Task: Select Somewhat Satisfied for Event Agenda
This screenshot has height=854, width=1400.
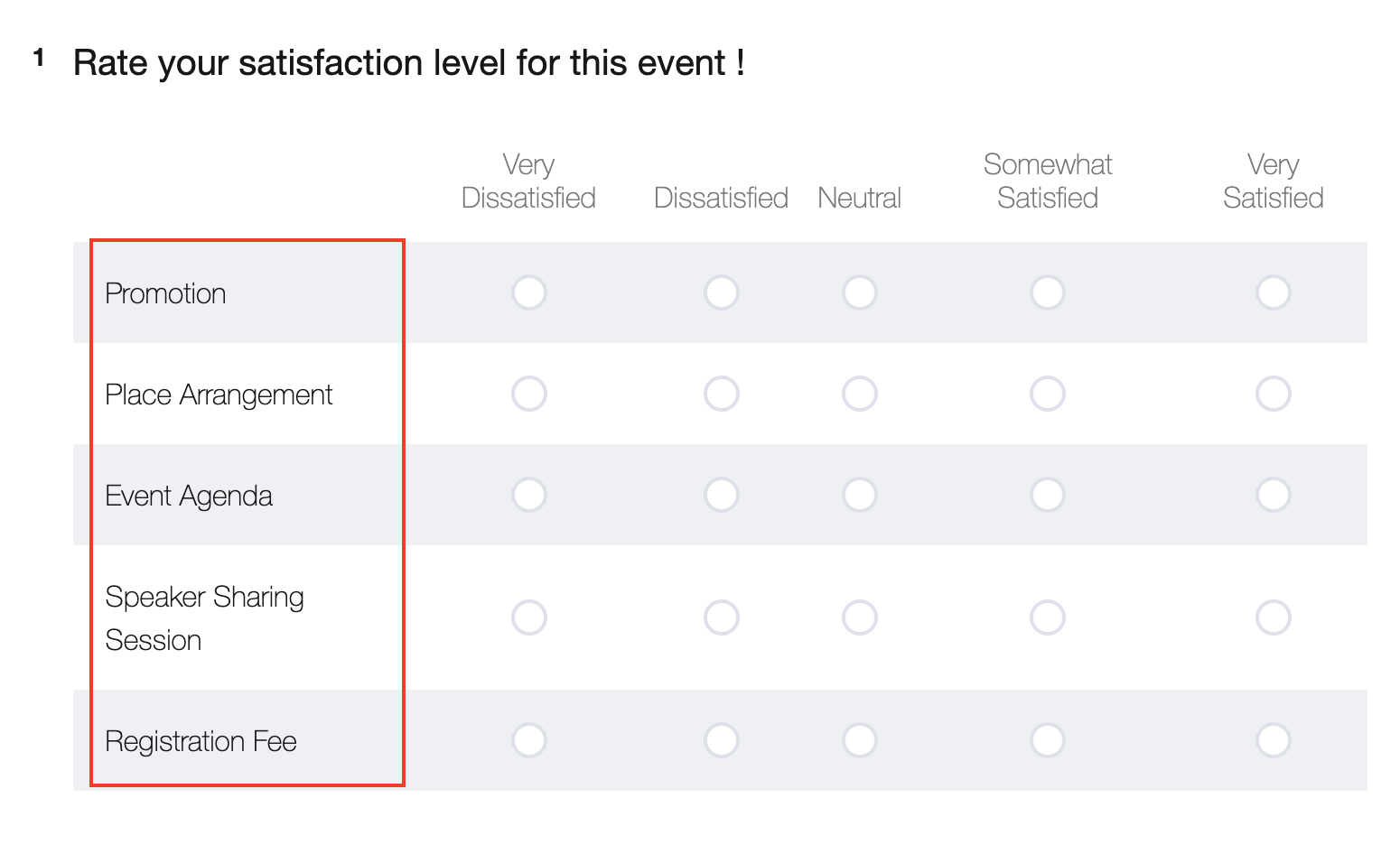Action: point(1047,495)
